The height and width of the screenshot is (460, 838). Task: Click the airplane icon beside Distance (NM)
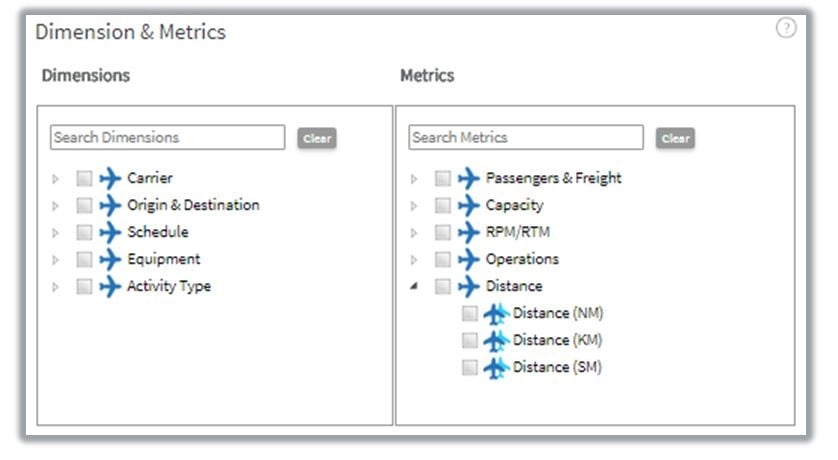(496, 314)
